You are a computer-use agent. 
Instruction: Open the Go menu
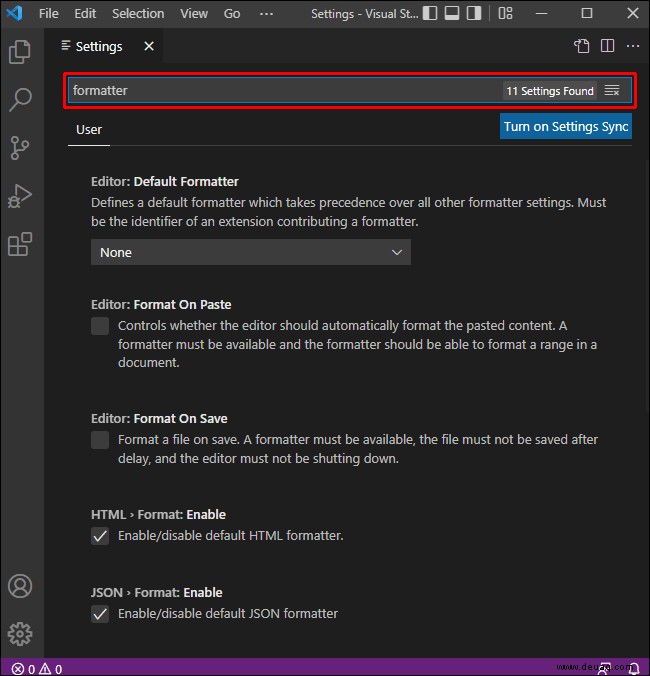(232, 13)
